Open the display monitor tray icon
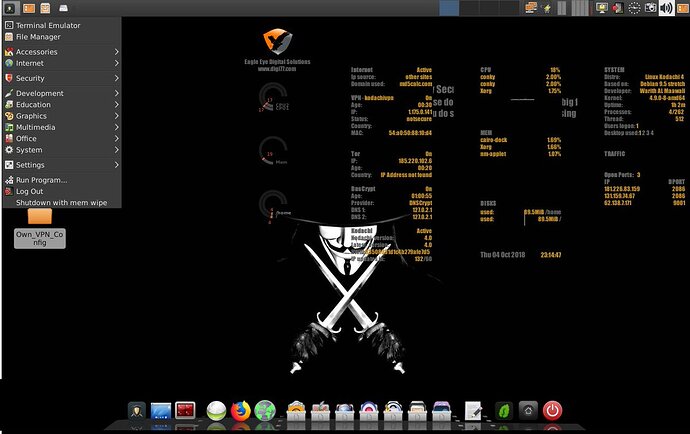This screenshot has height=434, width=690. point(602,8)
